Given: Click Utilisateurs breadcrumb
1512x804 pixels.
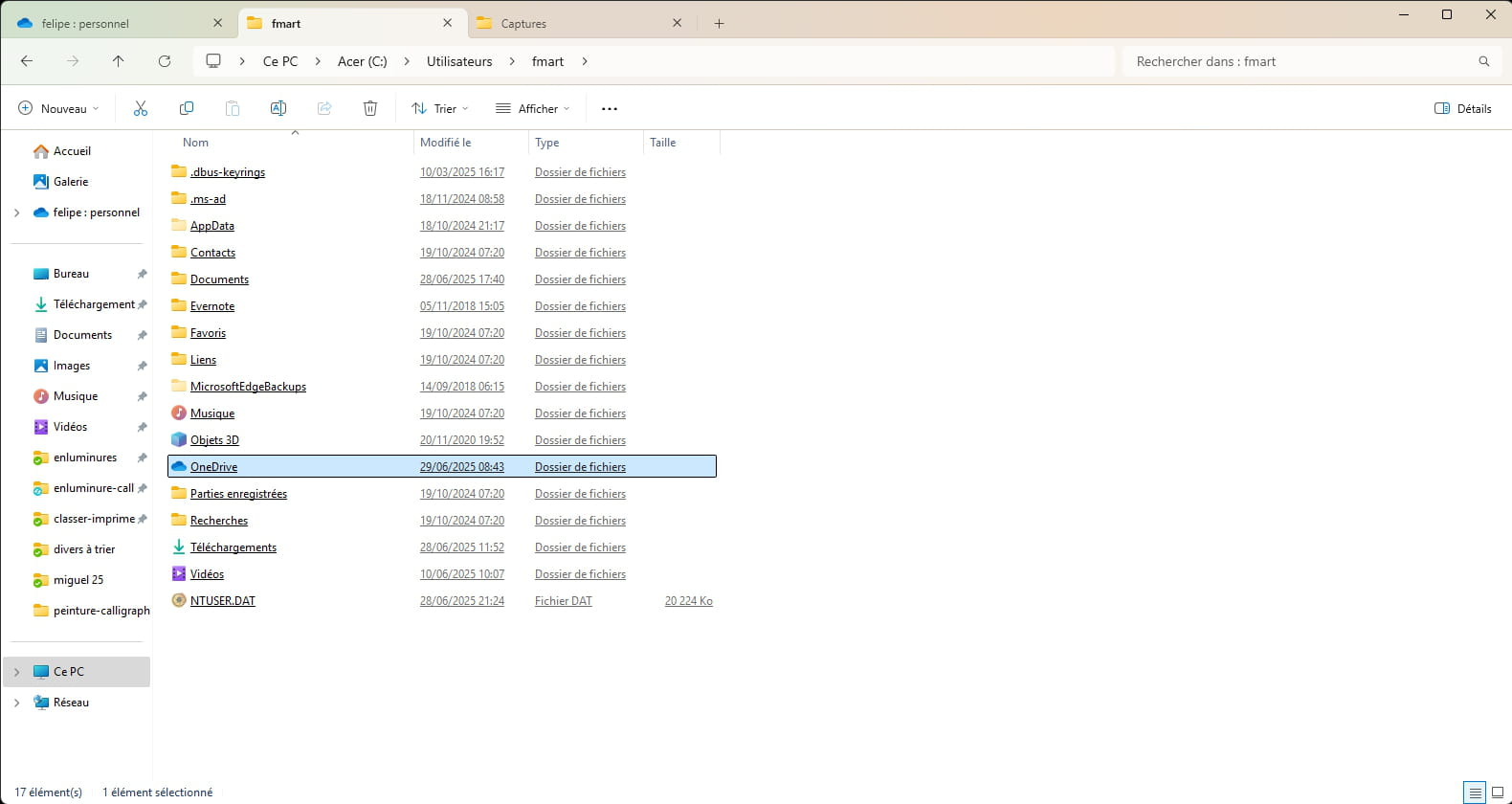Looking at the screenshot, I should 459,61.
